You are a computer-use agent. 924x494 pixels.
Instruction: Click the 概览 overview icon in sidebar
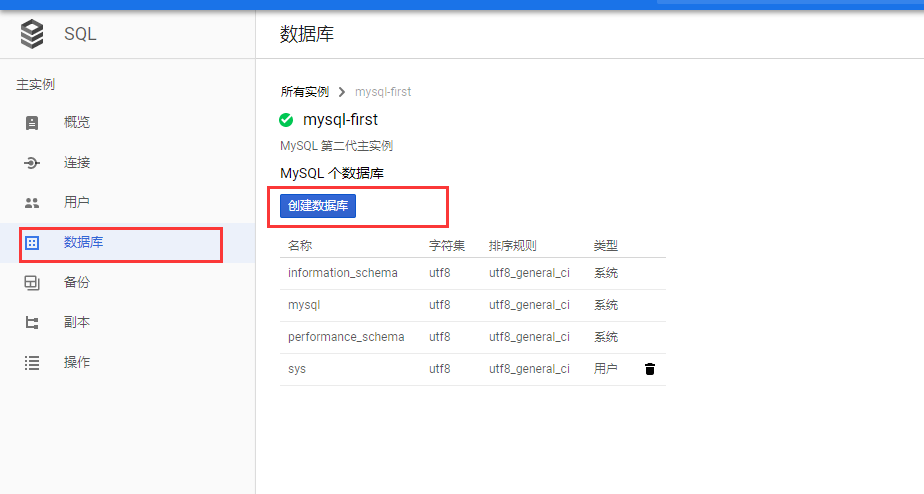(x=32, y=123)
